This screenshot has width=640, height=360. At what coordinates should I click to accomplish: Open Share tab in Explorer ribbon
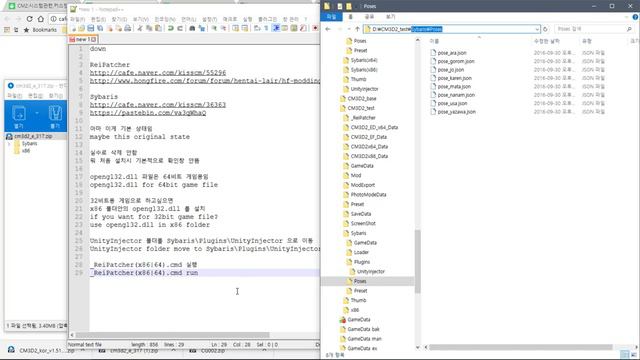coord(369,17)
